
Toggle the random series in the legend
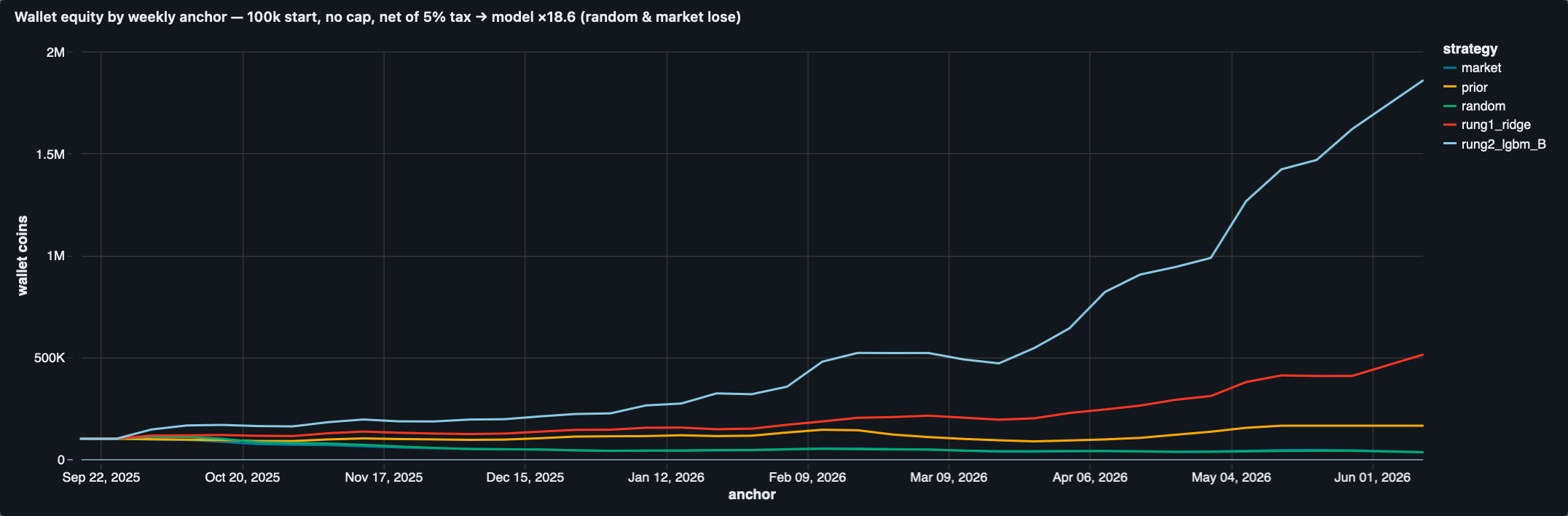(1474, 106)
